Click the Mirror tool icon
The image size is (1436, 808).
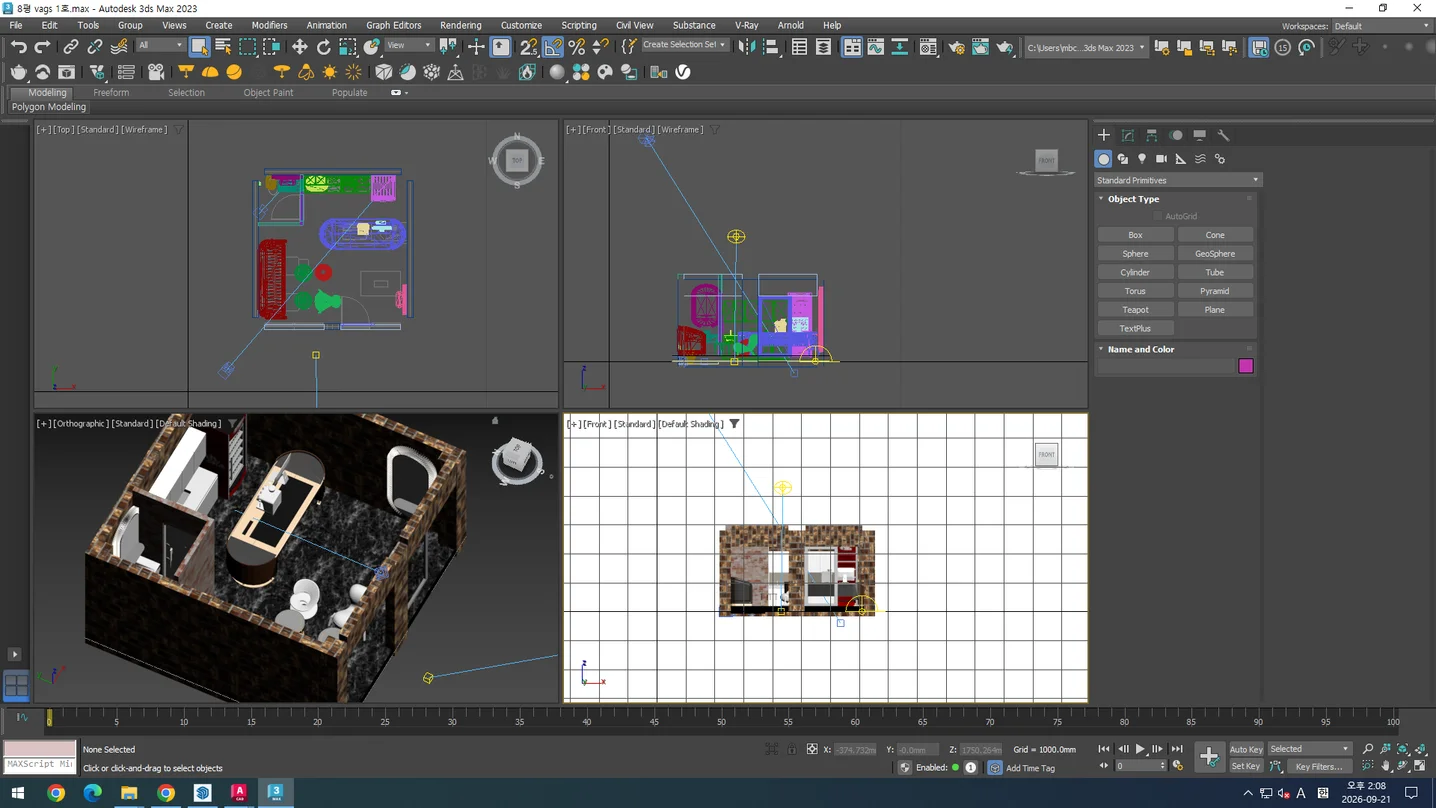coord(746,47)
